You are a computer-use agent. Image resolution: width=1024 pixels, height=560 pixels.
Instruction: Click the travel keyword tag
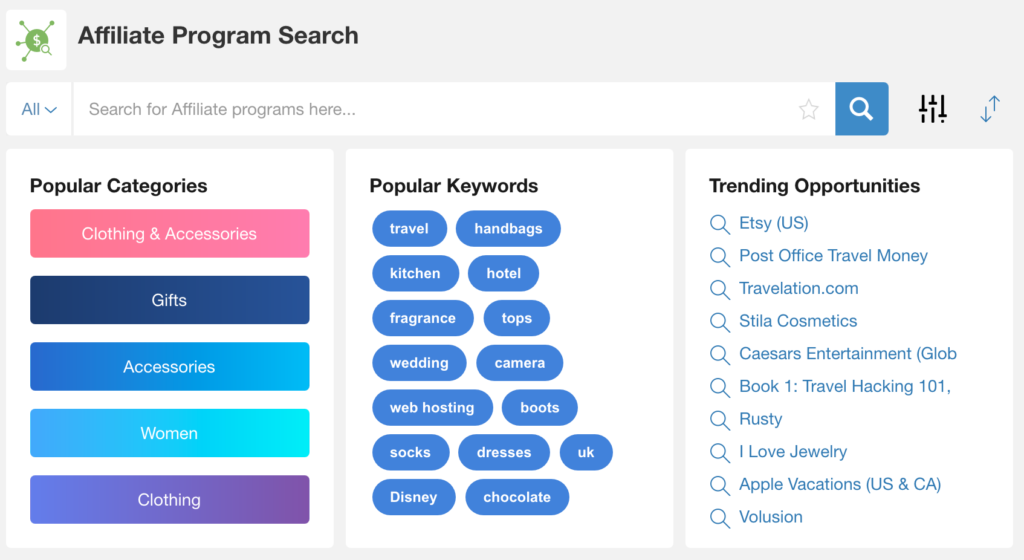click(x=409, y=229)
